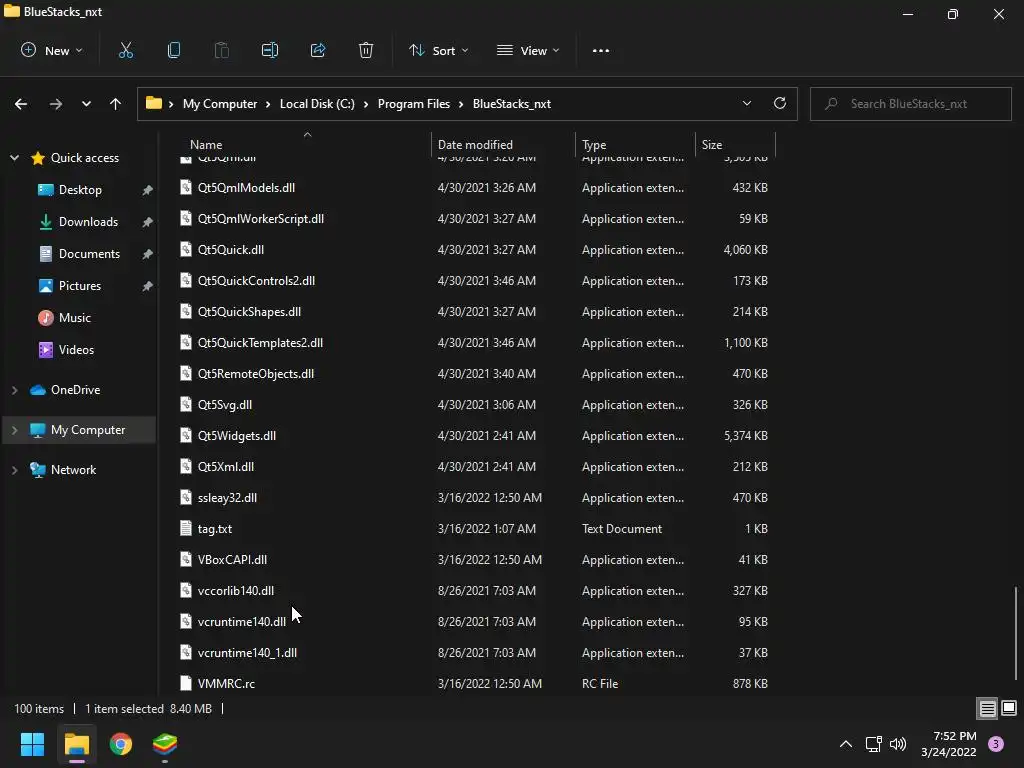
Task: Open Videos in the sidebar
Action: (x=76, y=350)
